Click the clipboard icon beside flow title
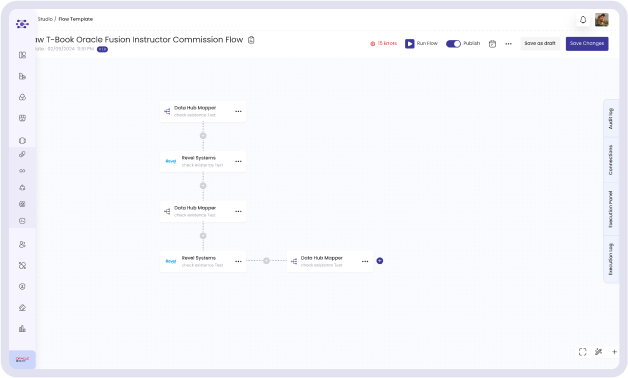This screenshot has width=628, height=378. point(251,40)
